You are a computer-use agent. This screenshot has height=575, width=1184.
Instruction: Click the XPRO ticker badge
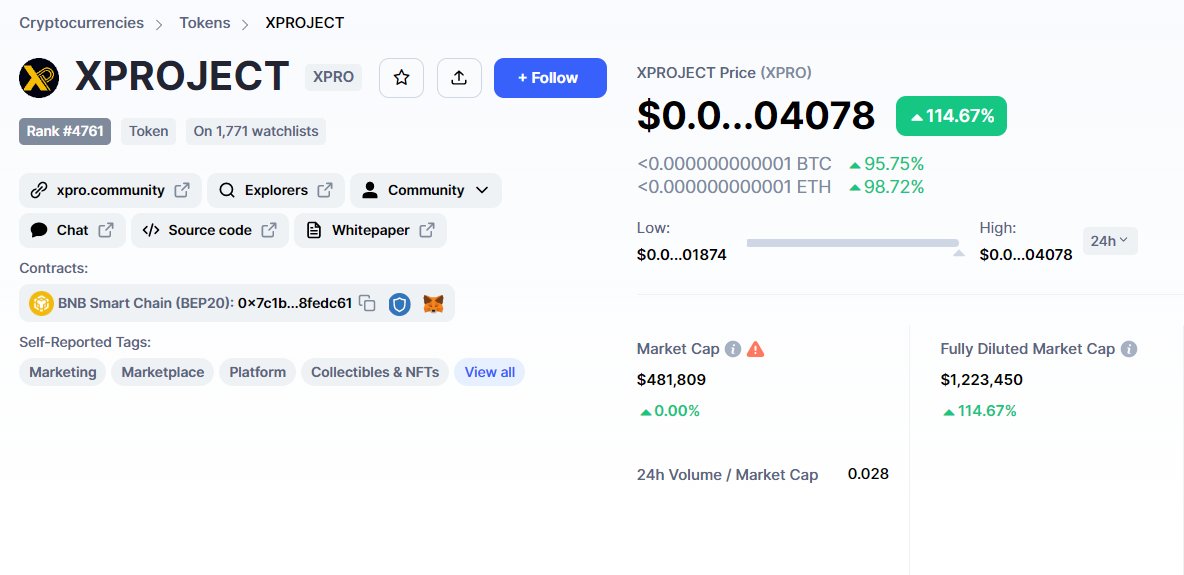pos(333,78)
